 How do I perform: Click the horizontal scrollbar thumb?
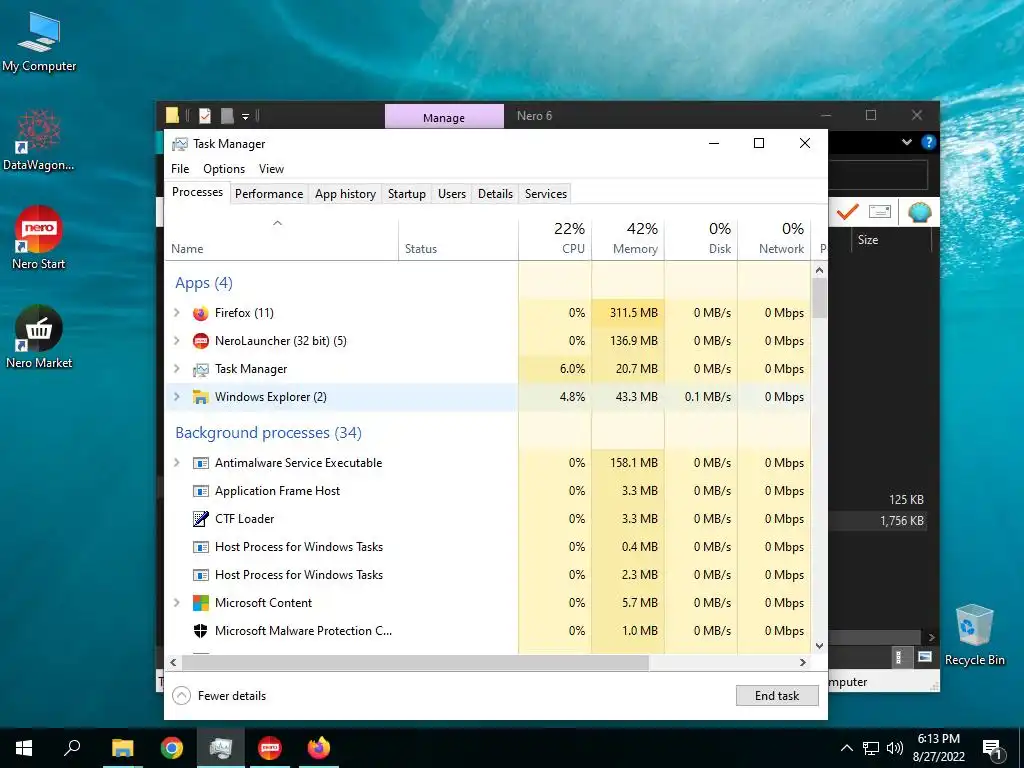(x=415, y=662)
